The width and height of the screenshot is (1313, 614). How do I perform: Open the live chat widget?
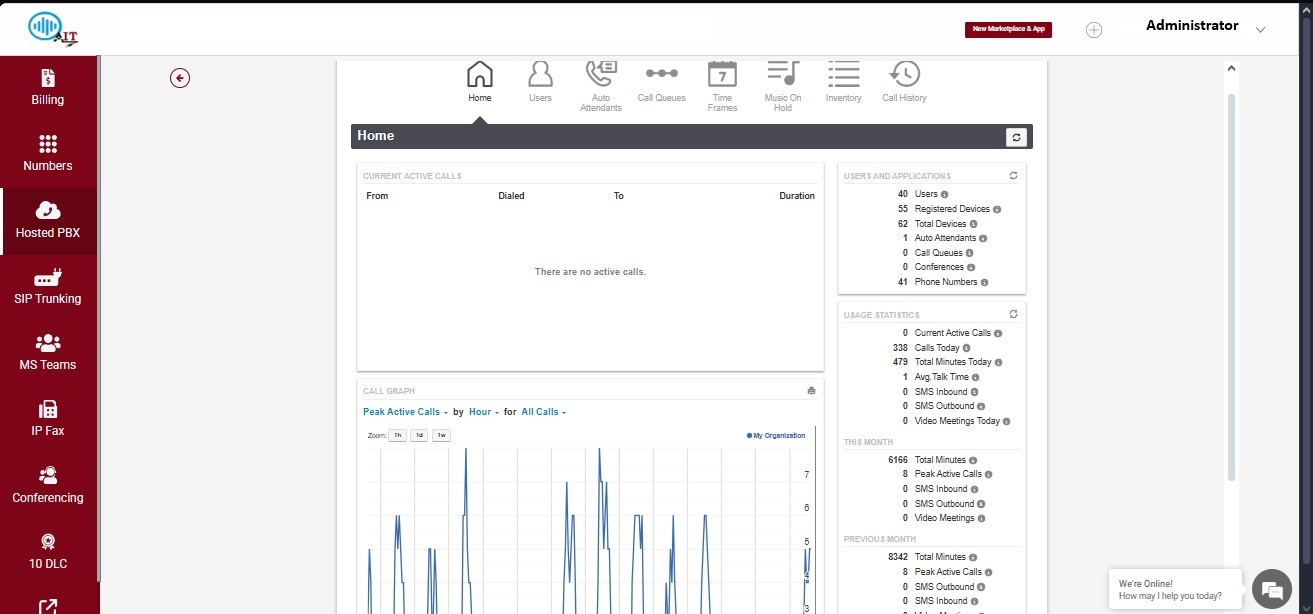pos(1271,589)
